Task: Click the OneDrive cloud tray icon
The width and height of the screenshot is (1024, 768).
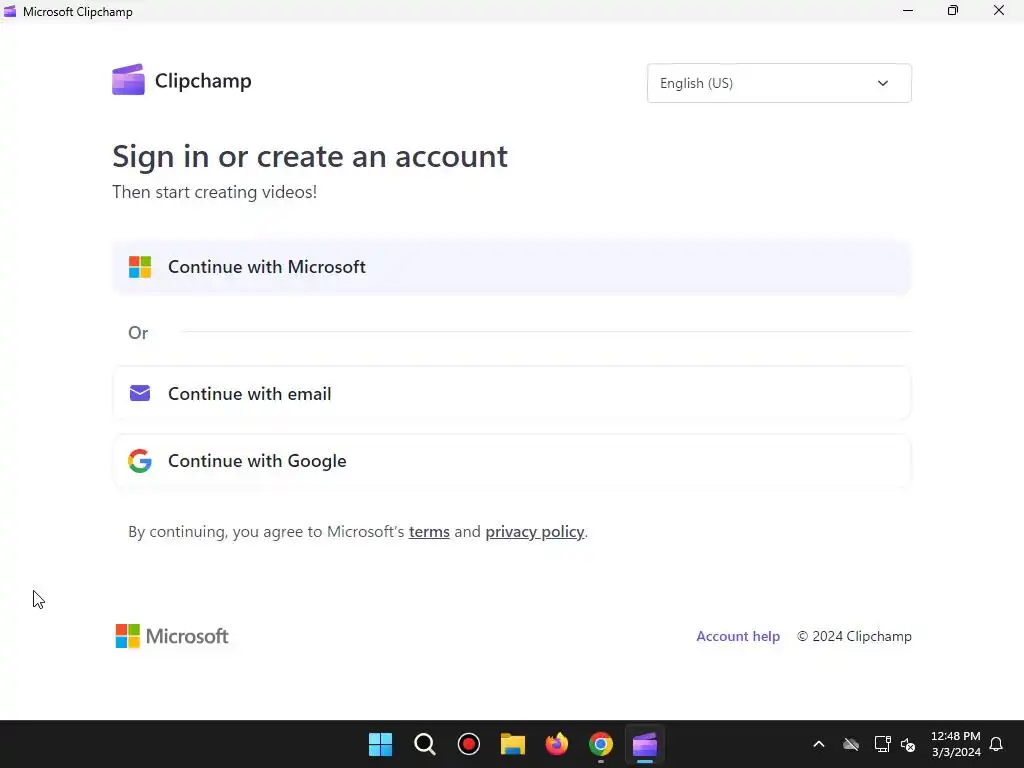Action: 851,744
